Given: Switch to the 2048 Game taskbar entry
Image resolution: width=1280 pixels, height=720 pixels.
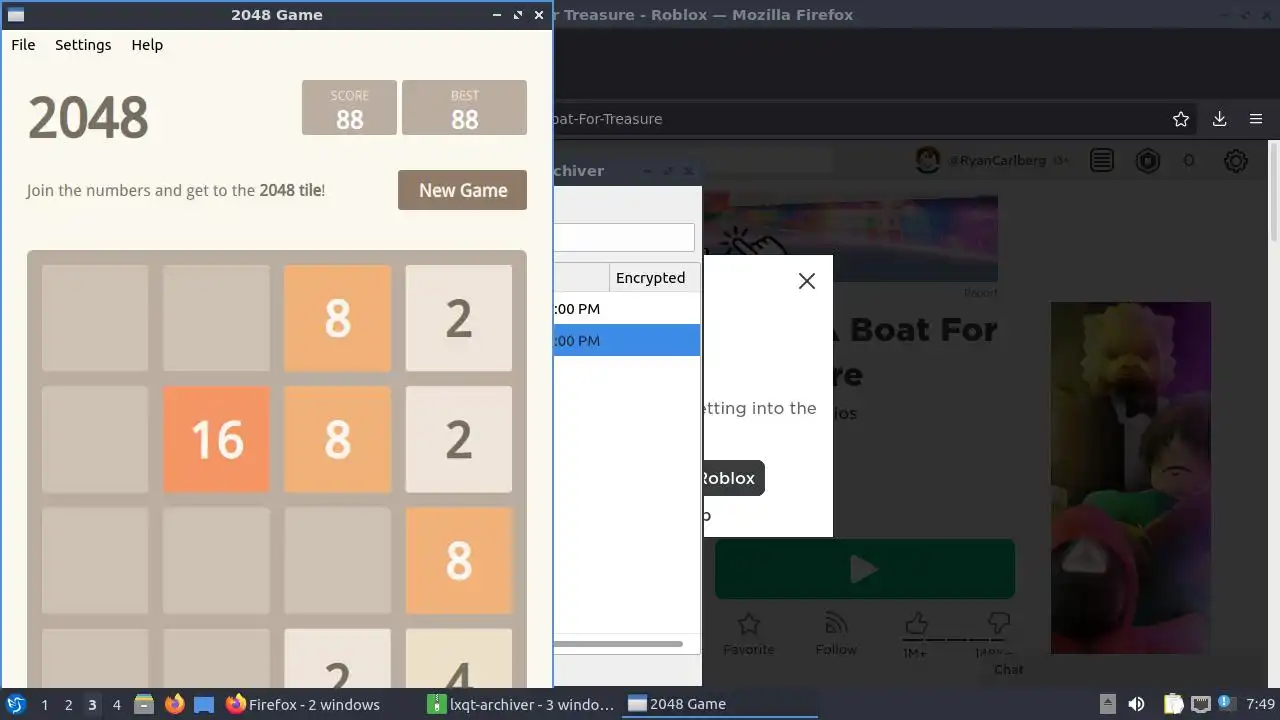Looking at the screenshot, I should (720, 704).
